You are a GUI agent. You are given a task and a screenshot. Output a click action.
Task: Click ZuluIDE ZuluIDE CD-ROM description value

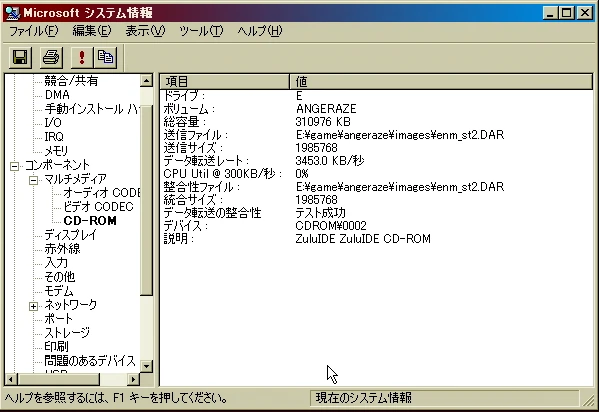(363, 239)
